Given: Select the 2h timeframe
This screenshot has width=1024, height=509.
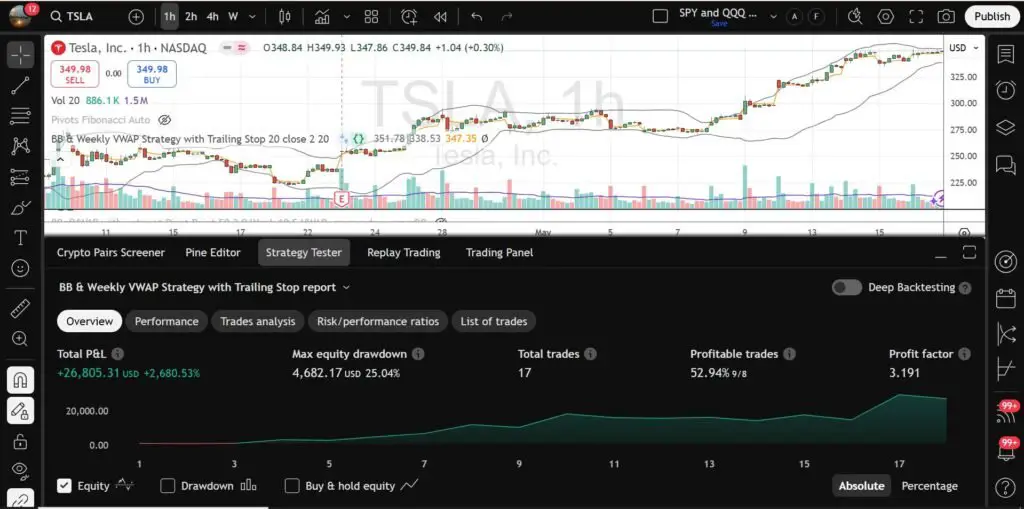Looking at the screenshot, I should (x=191, y=17).
